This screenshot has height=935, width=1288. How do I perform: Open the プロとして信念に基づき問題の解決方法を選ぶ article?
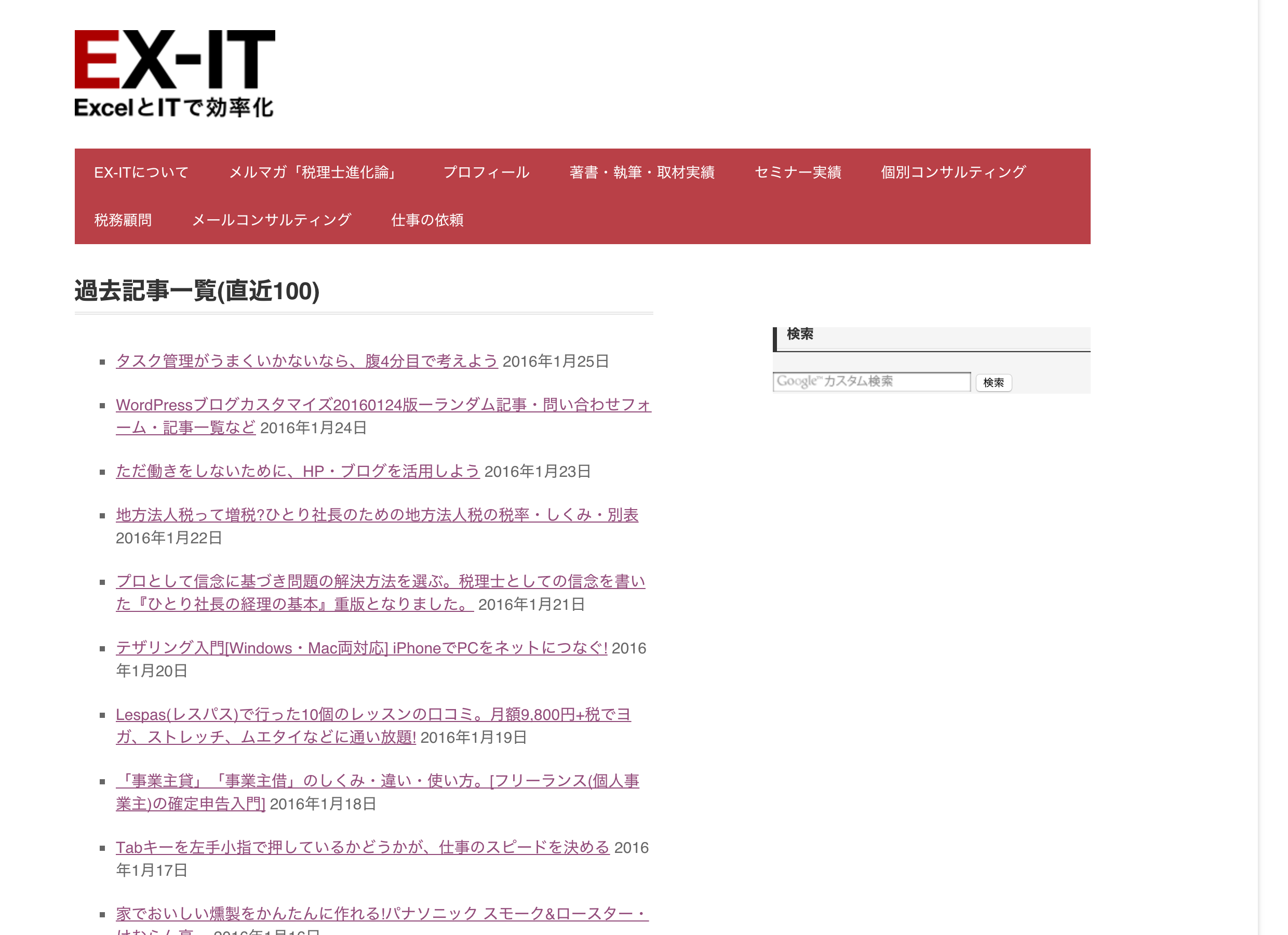(x=381, y=593)
